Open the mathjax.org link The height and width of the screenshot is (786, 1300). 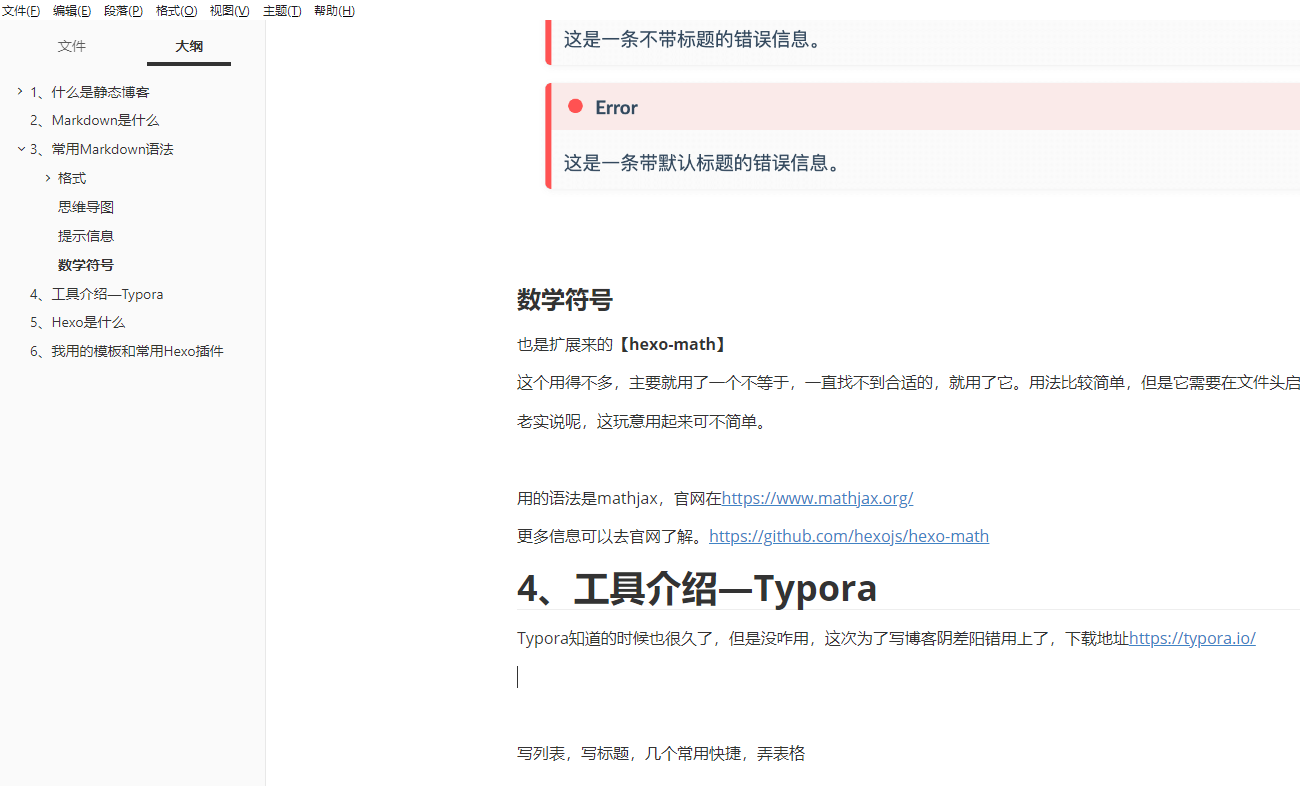[x=817, y=498]
